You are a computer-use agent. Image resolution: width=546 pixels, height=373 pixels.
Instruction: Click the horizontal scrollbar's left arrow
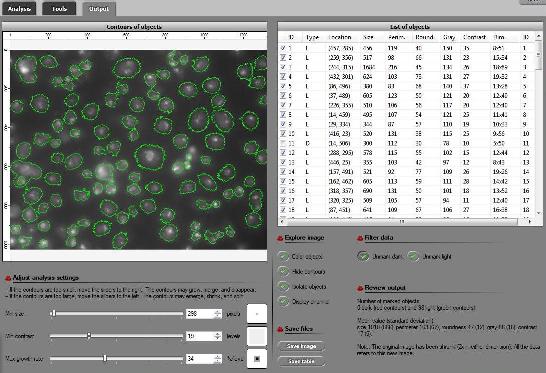[281, 221]
